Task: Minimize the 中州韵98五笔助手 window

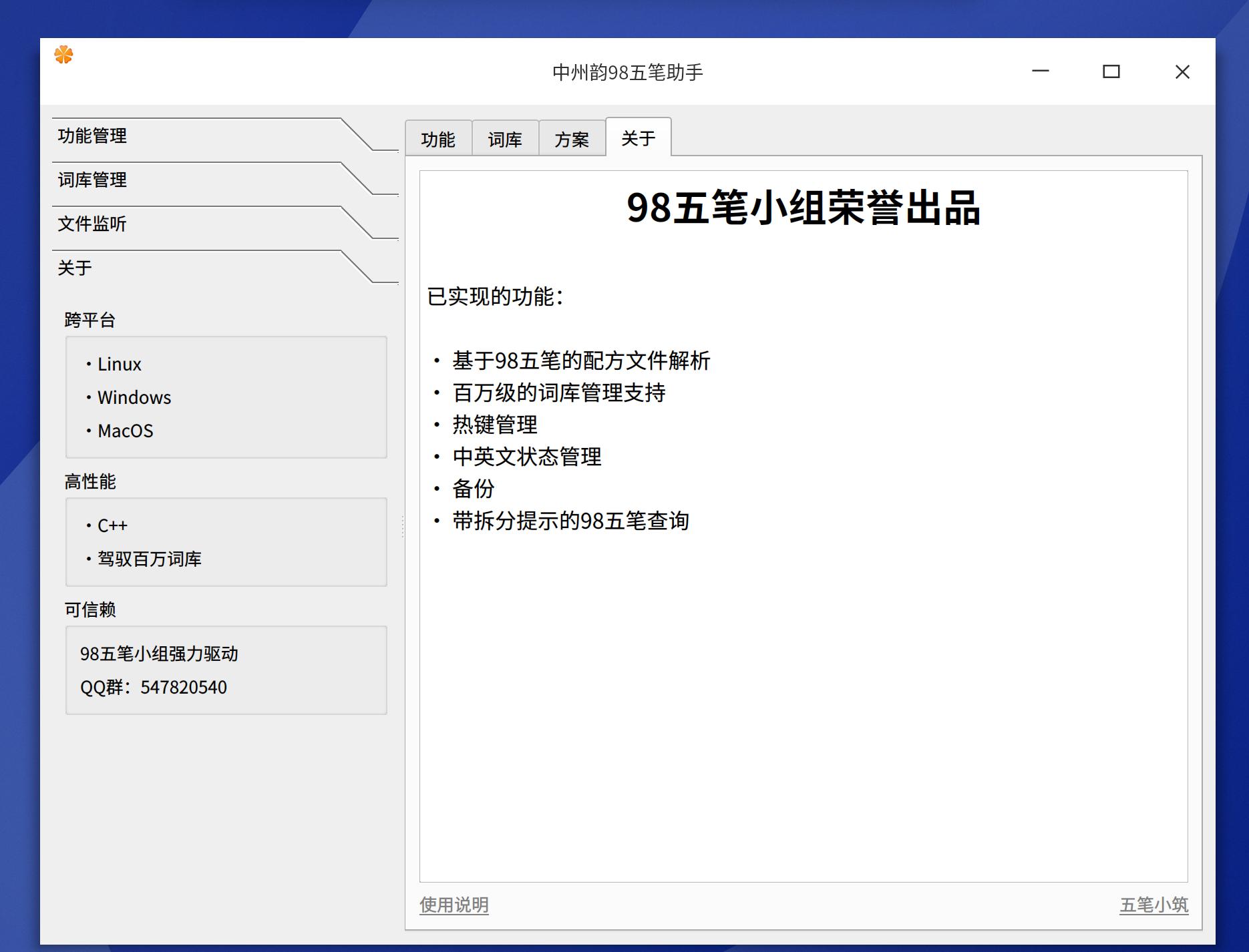Action: (1041, 71)
